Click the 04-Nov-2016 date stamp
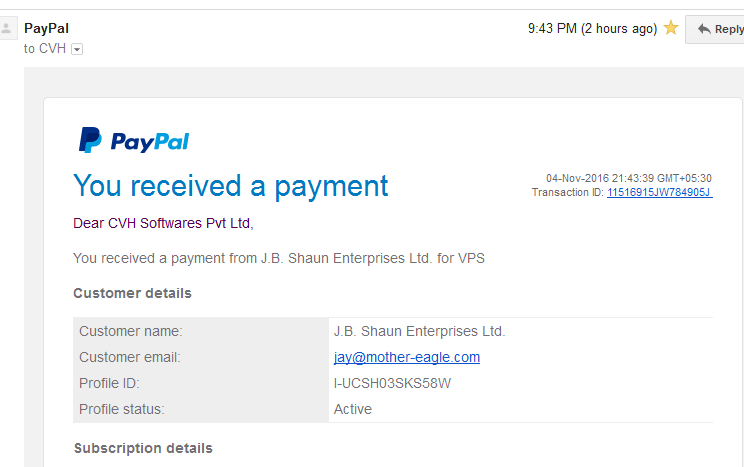 coord(629,178)
